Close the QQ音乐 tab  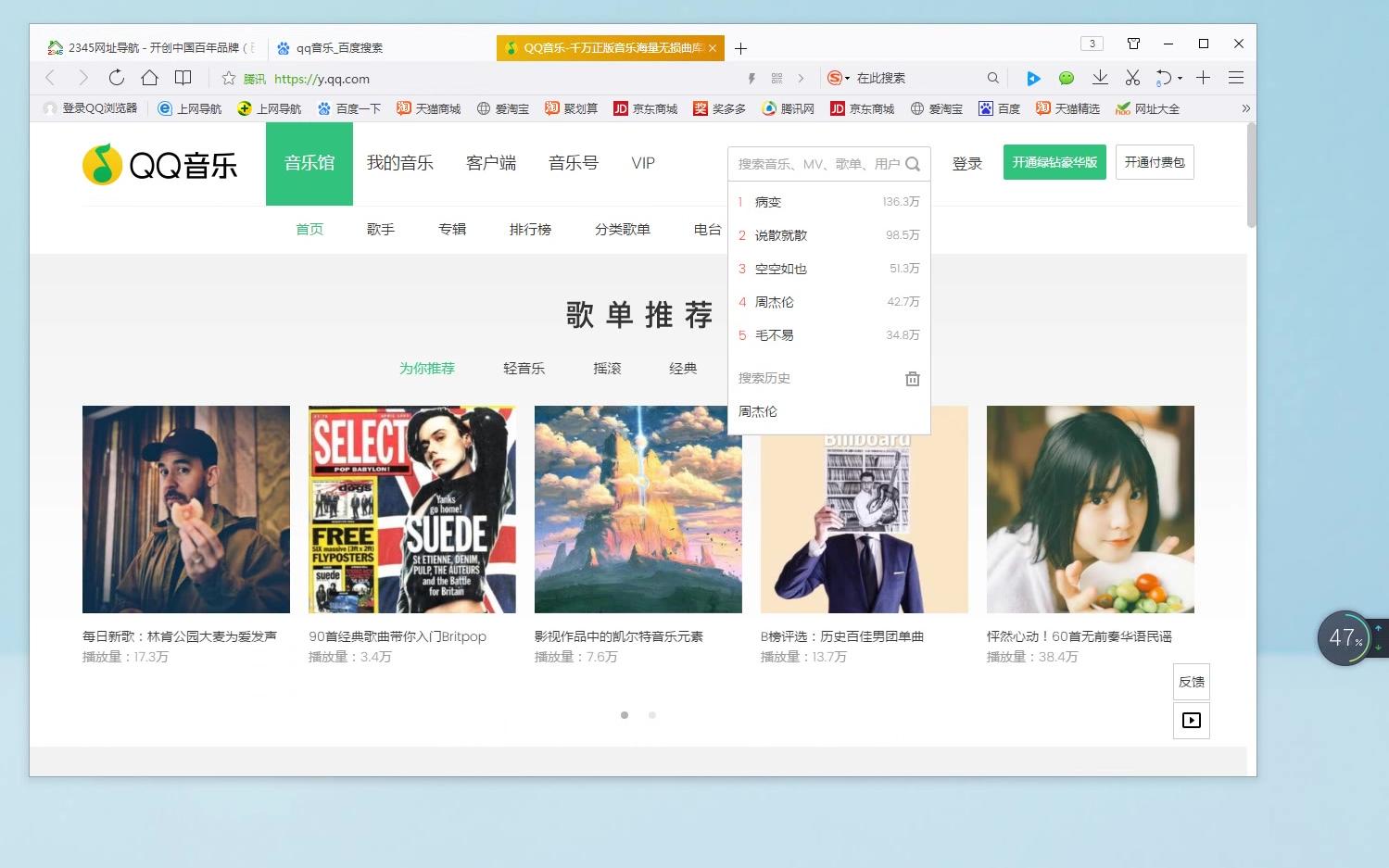click(x=713, y=48)
